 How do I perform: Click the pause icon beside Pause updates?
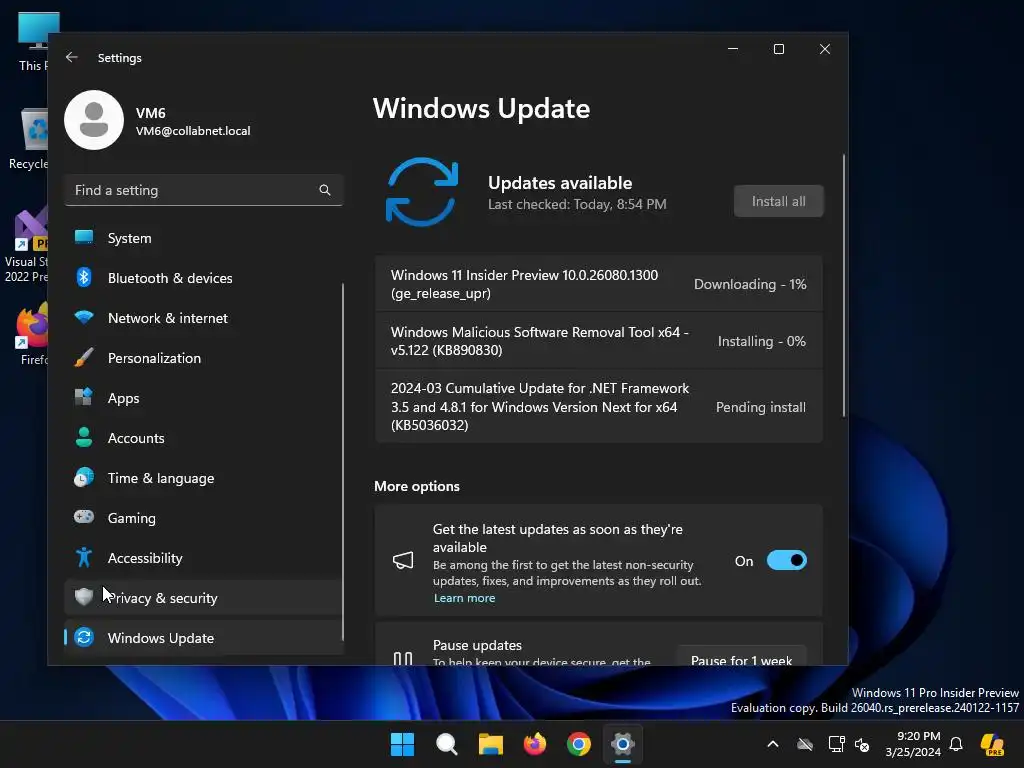coord(403,658)
